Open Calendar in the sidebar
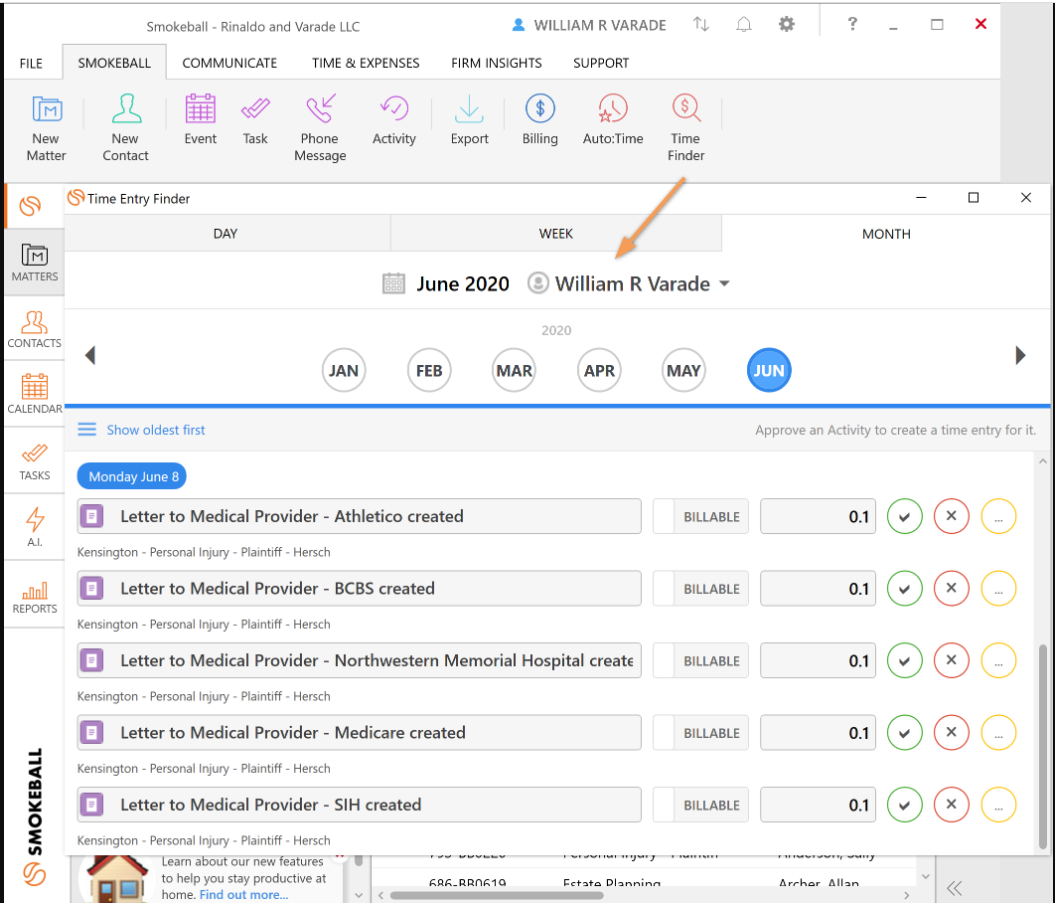This screenshot has width=1055, height=903. point(34,394)
